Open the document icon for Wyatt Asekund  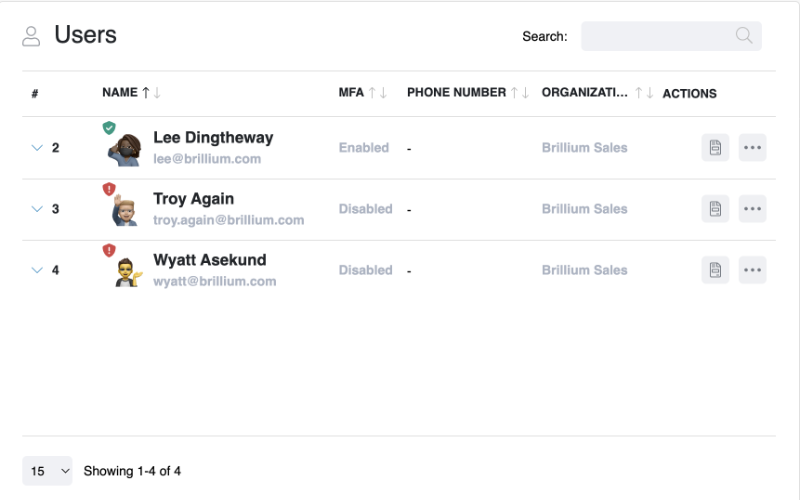click(715, 270)
